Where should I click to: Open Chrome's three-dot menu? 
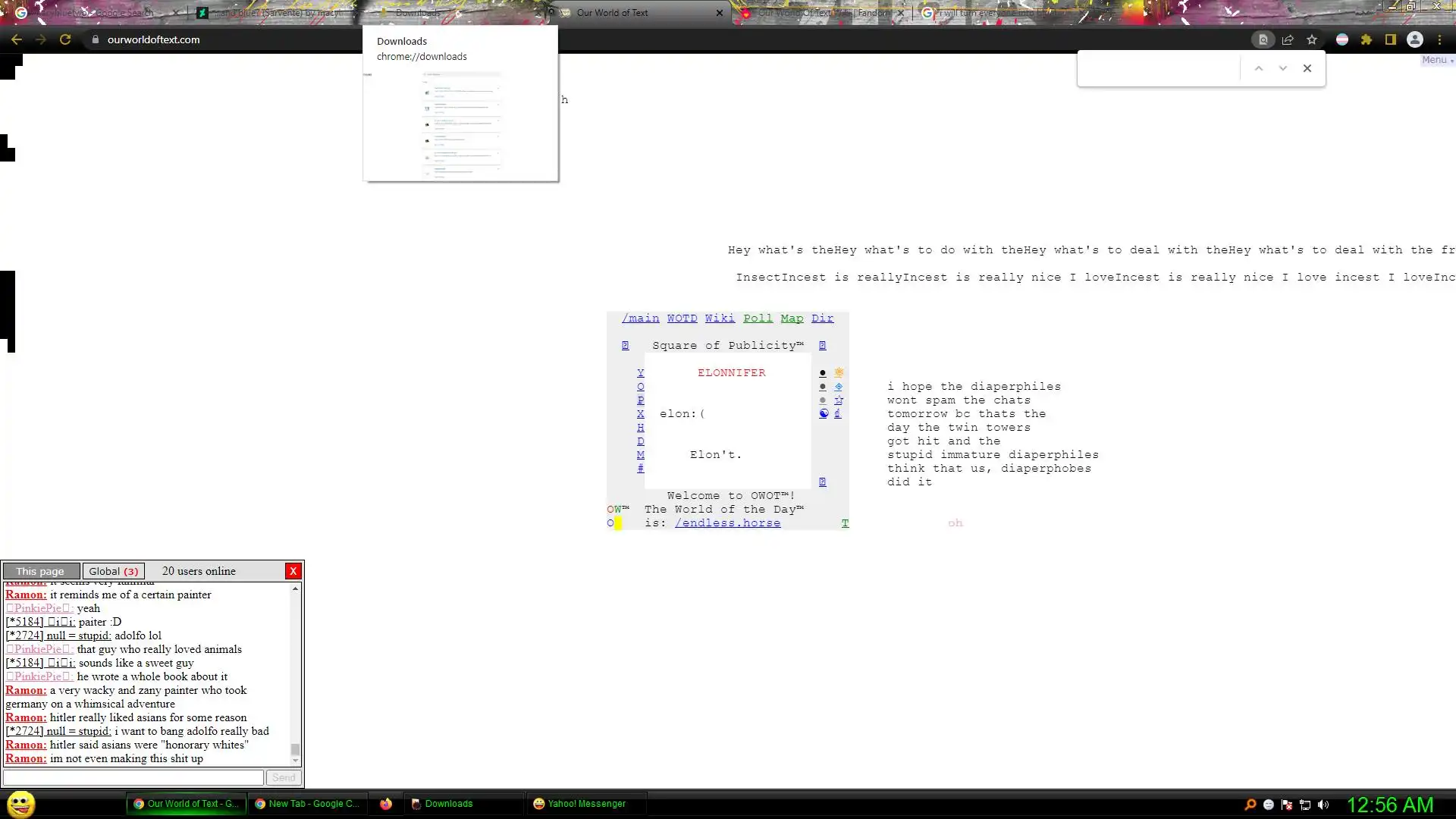tap(1439, 39)
